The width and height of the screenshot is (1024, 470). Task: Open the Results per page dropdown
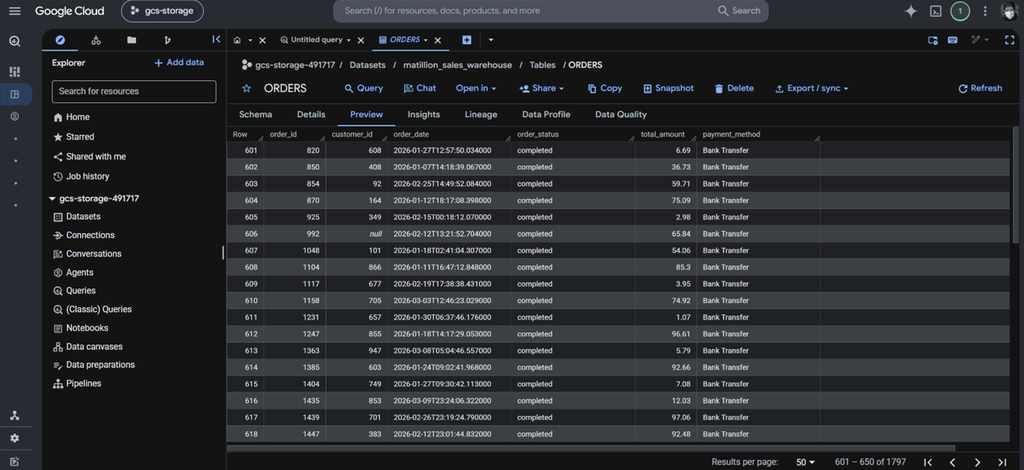805,462
